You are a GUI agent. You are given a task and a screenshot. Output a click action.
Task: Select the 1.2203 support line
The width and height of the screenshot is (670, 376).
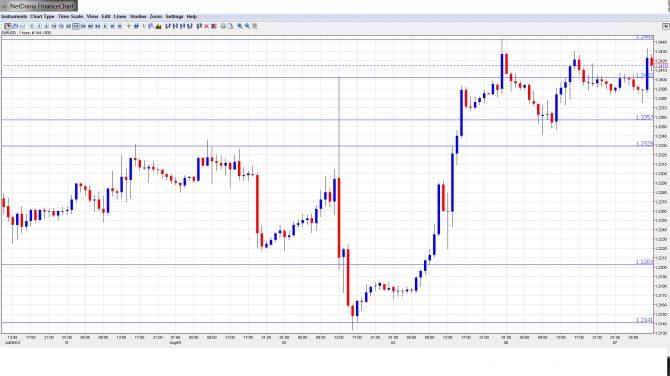click(327, 264)
